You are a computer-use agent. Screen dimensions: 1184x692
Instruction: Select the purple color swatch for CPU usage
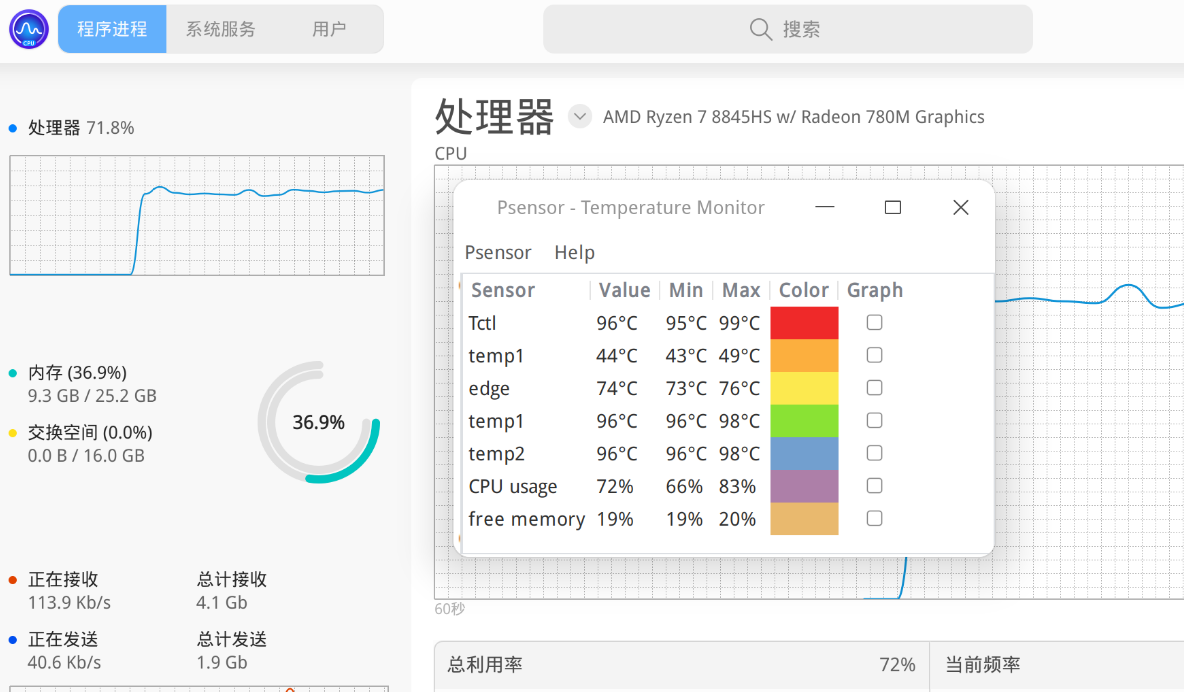click(x=804, y=486)
